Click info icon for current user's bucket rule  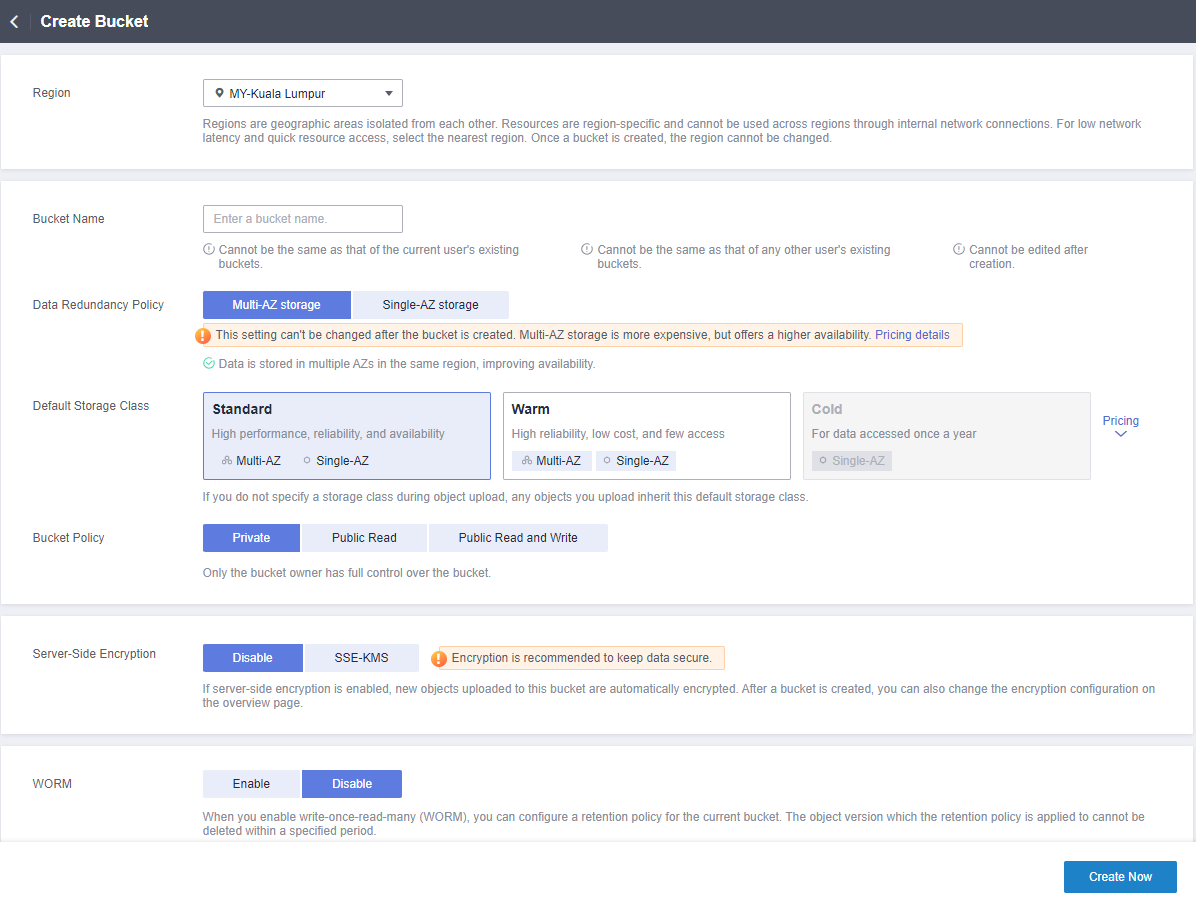[x=209, y=249]
